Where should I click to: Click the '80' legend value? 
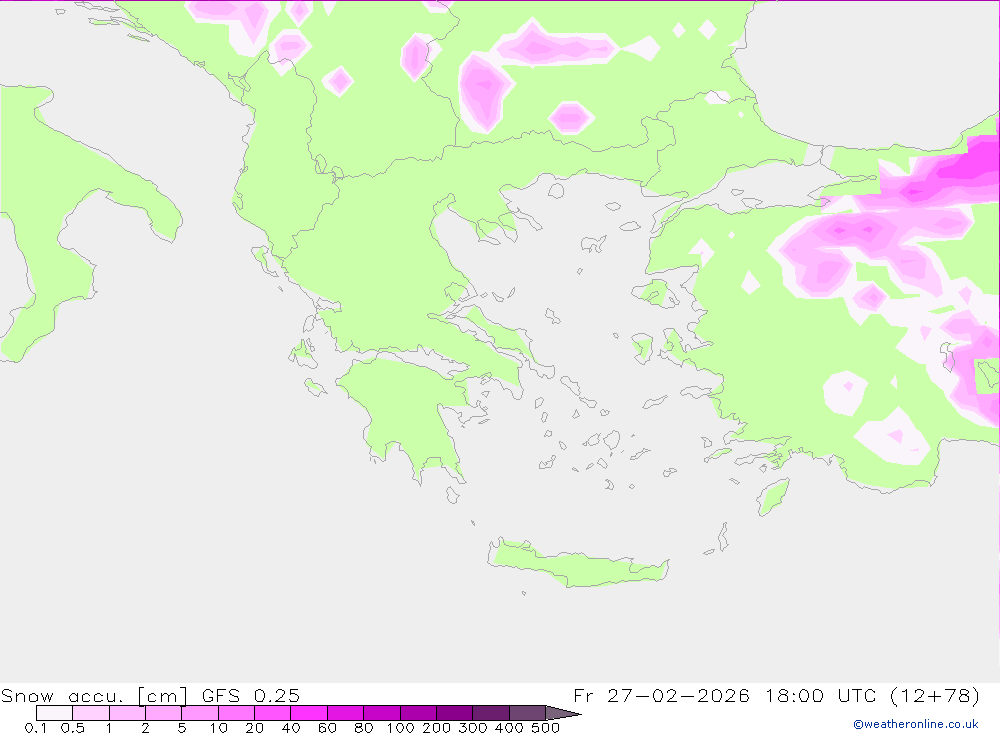coord(364,727)
